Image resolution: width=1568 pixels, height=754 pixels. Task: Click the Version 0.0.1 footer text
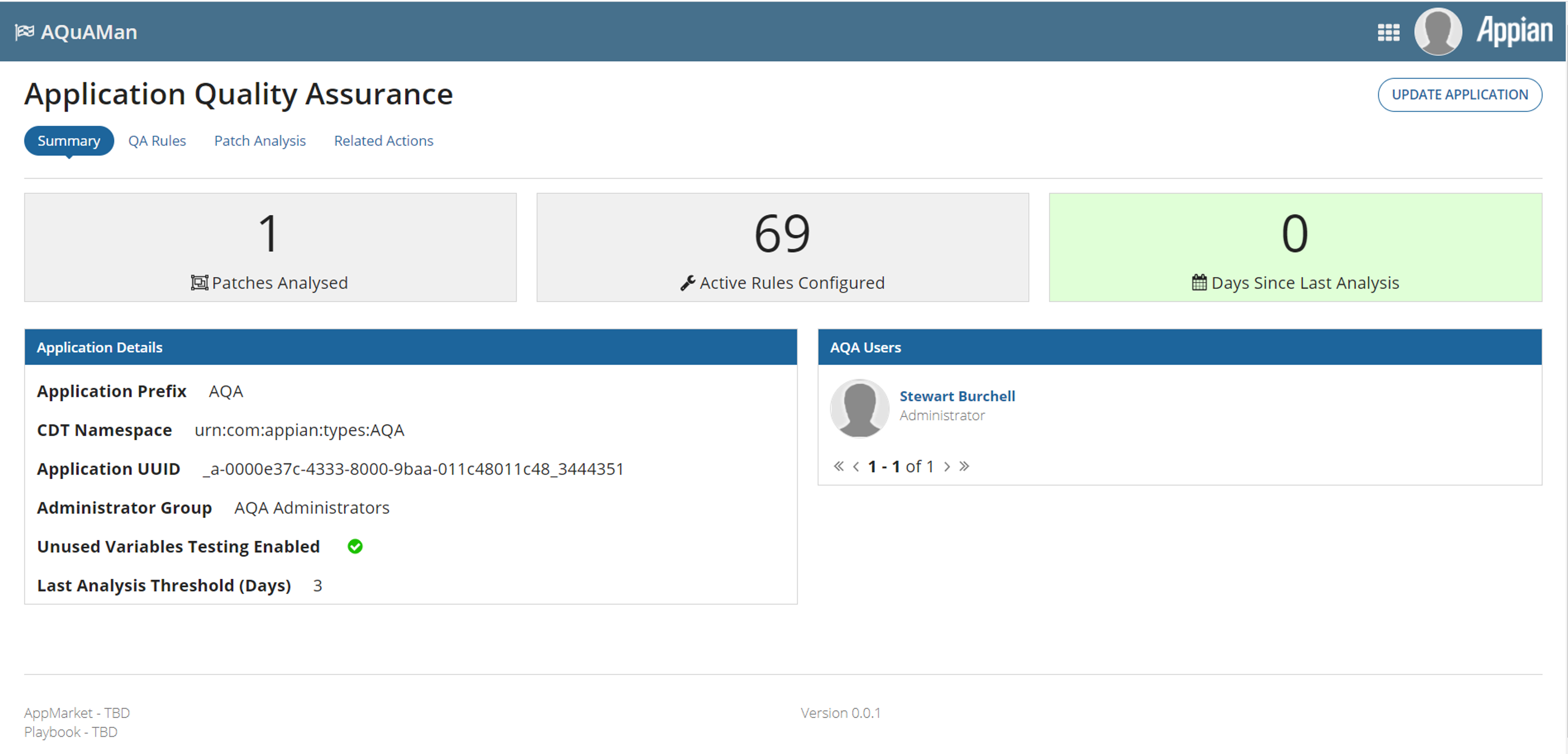pos(841,713)
